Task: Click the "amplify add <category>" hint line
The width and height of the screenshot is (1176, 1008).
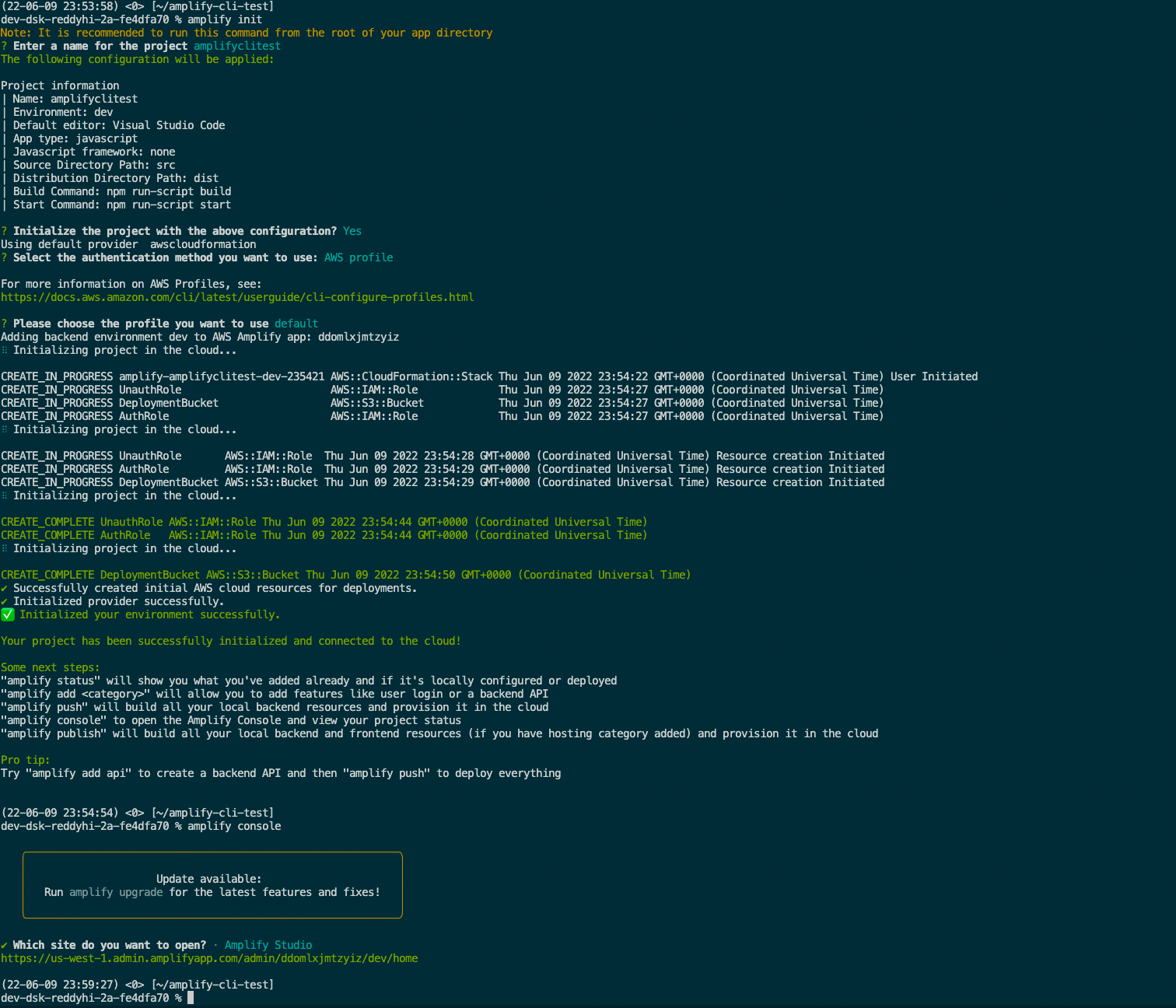Action: tap(275, 694)
